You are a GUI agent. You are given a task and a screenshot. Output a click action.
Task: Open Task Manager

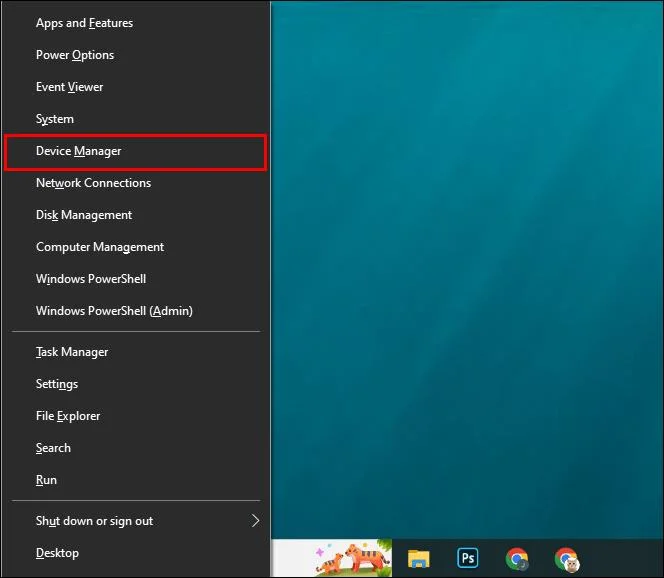click(x=136, y=352)
